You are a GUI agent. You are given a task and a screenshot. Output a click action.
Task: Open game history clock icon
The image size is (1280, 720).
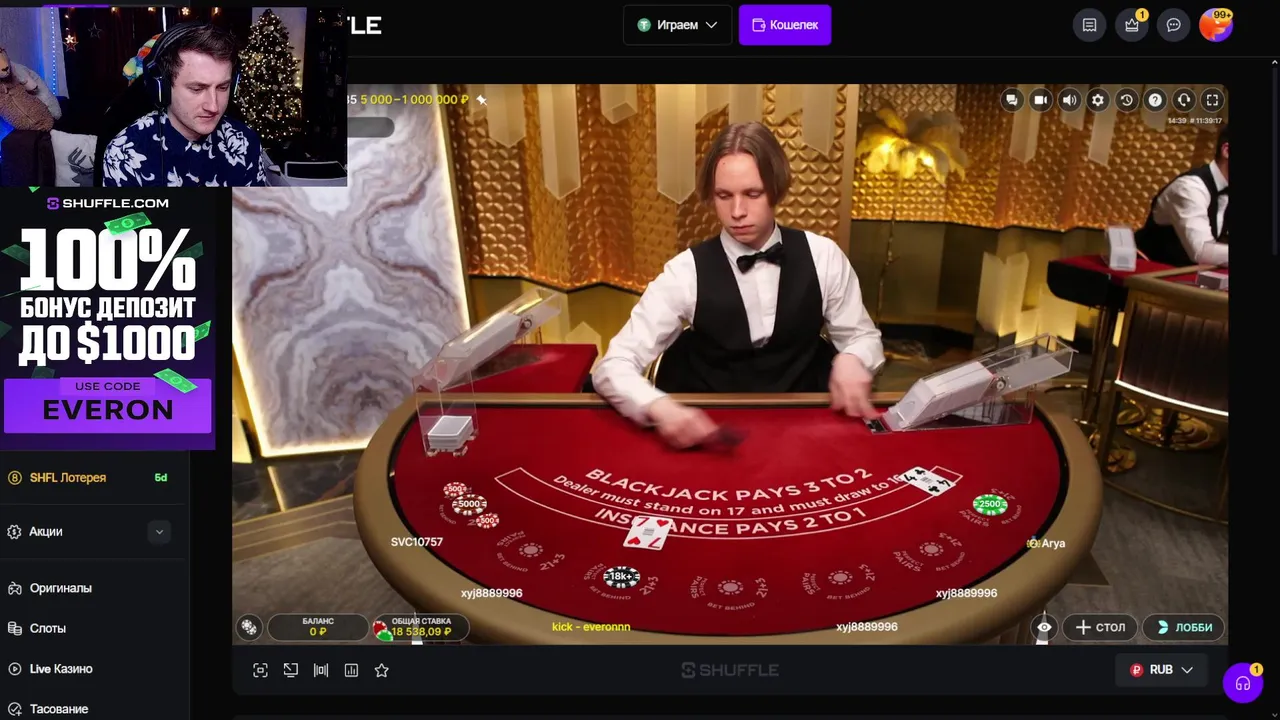click(1127, 100)
